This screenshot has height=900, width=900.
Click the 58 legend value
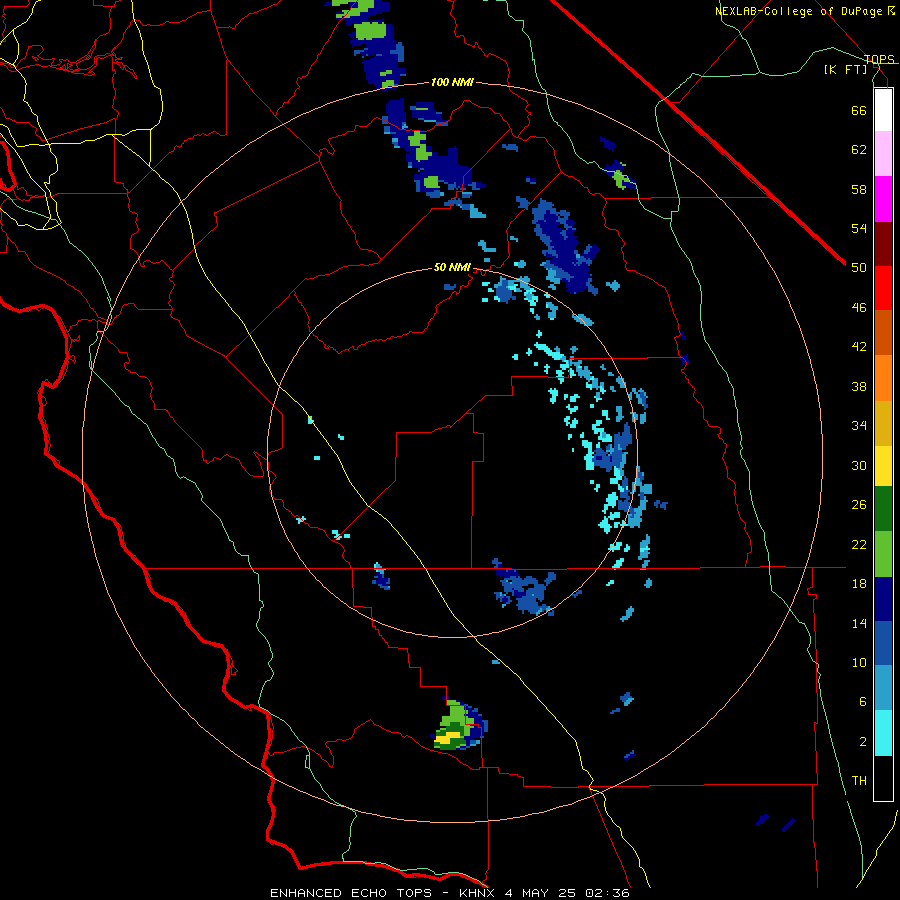tap(859, 189)
